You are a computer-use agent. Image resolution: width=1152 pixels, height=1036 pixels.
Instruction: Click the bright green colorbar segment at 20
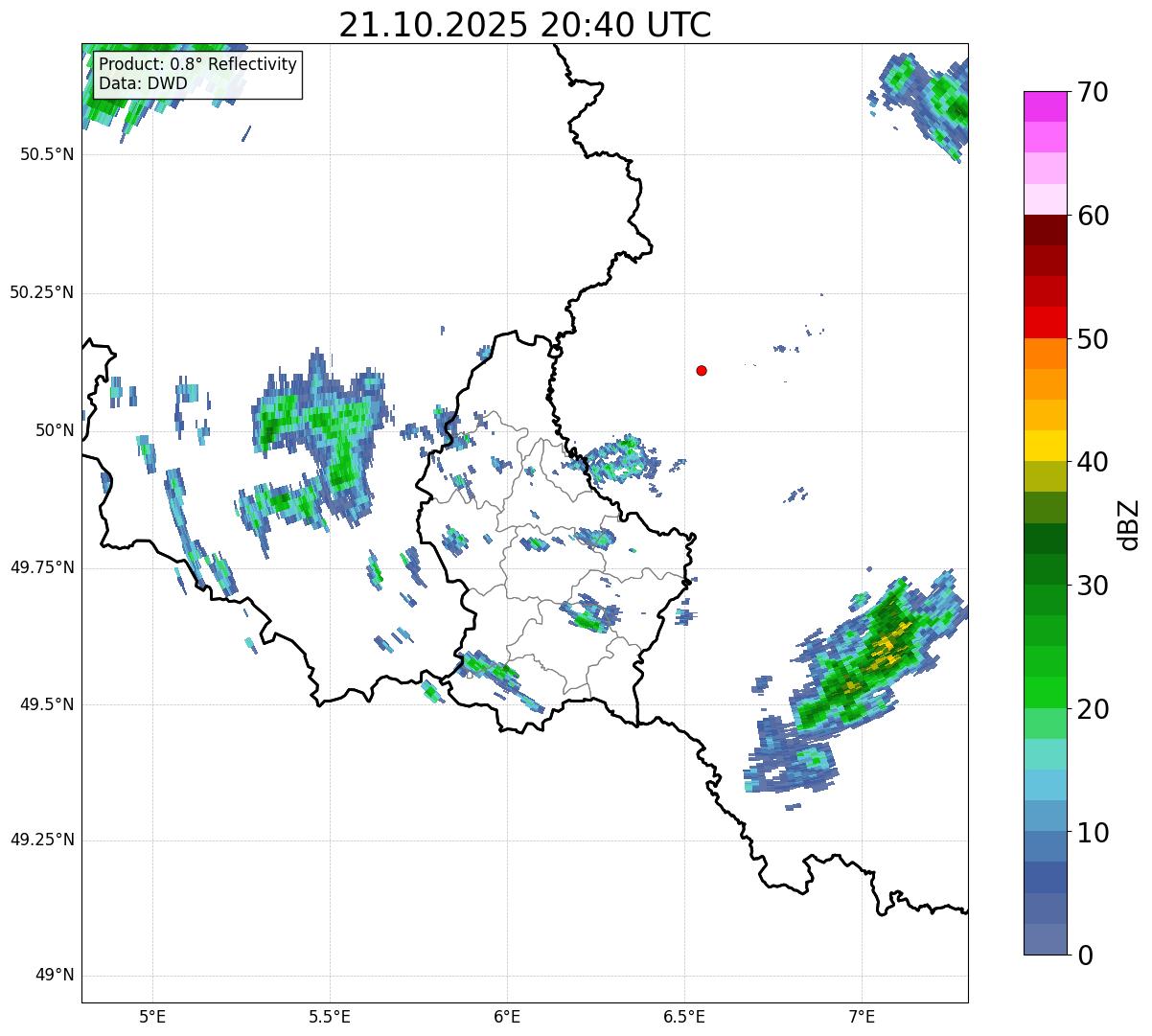pyautogui.click(x=1045, y=692)
